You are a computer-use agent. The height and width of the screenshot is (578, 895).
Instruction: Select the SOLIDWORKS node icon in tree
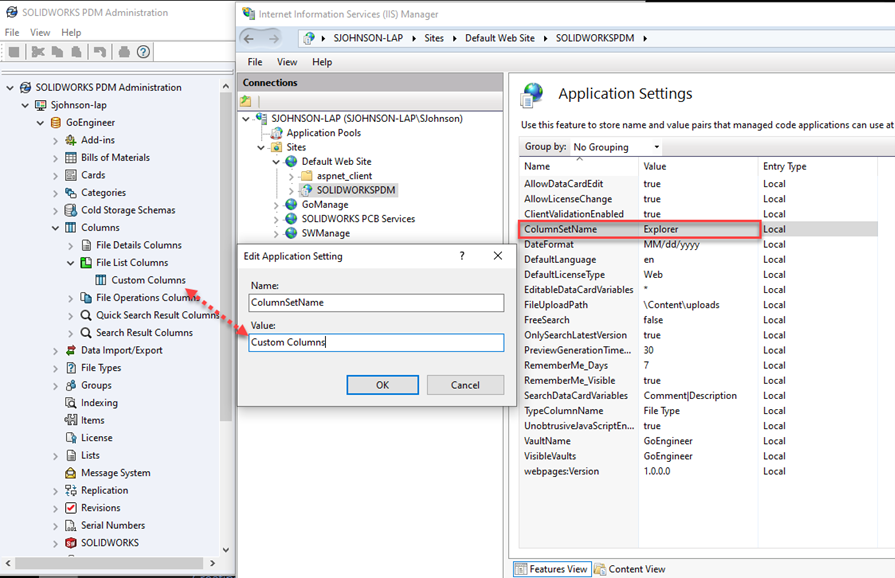point(71,543)
